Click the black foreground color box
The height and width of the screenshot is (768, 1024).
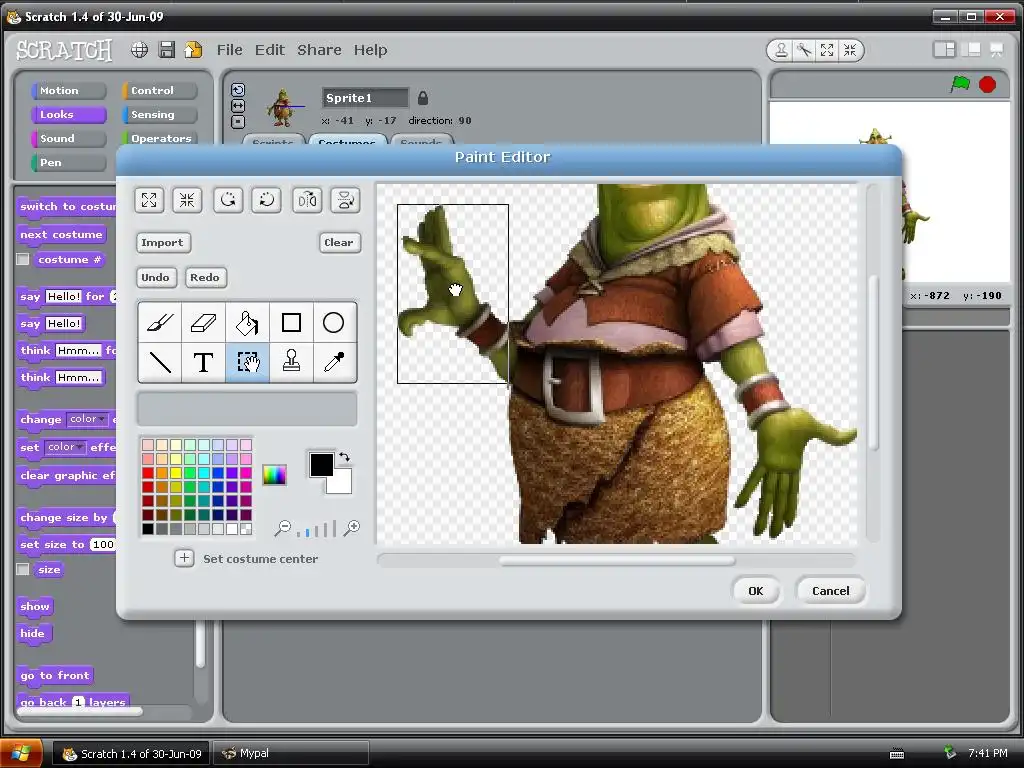coord(321,464)
